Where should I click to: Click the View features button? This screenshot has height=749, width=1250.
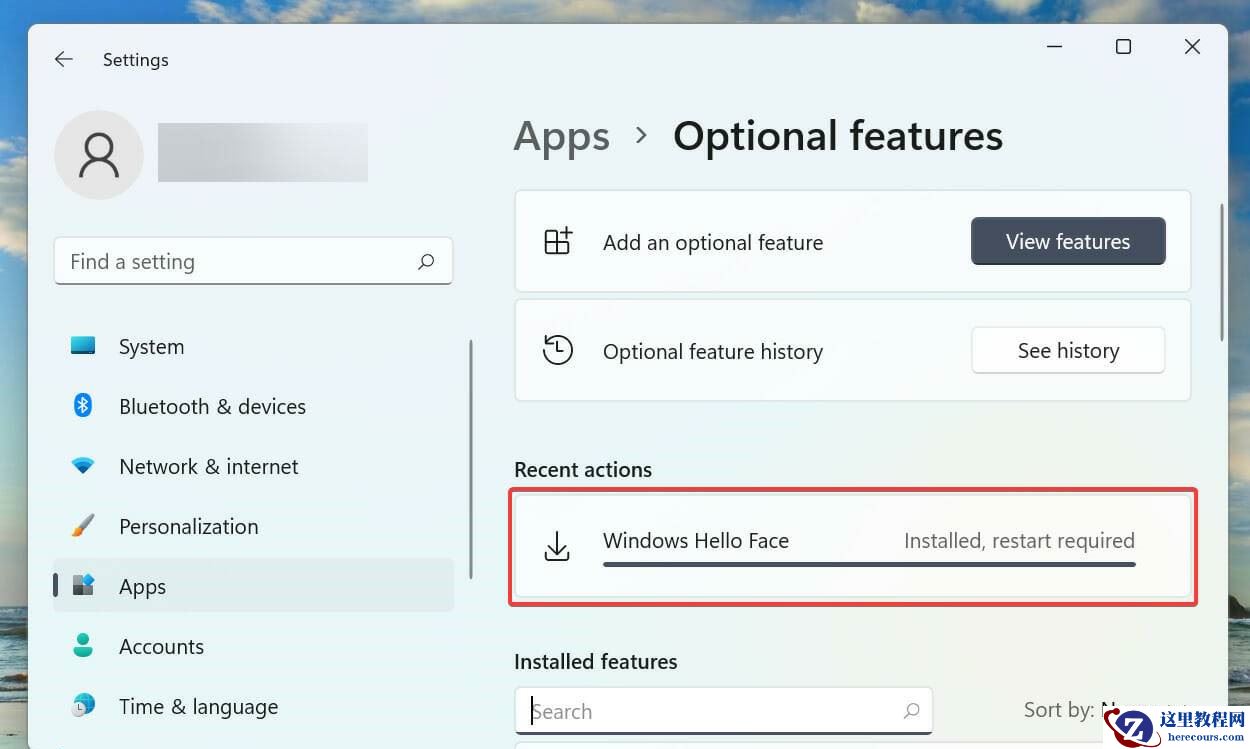[1067, 242]
